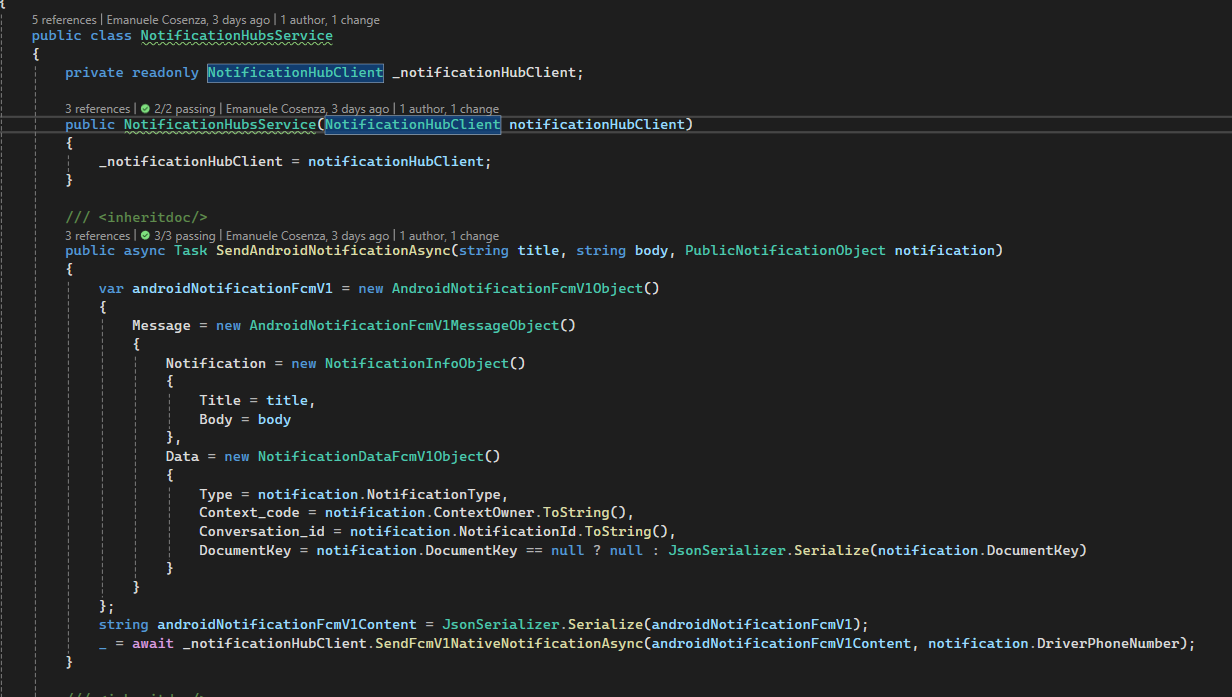Click NotificationHubsService in the class declaration
The height and width of the screenshot is (697, 1232).
237,36
